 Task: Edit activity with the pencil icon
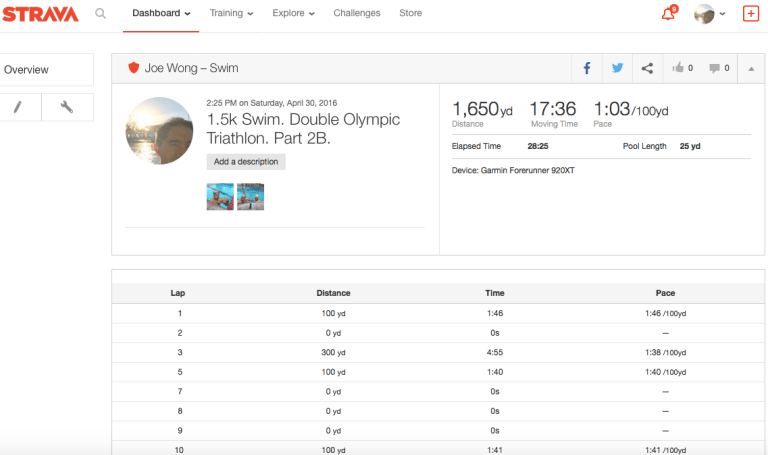(x=19, y=107)
